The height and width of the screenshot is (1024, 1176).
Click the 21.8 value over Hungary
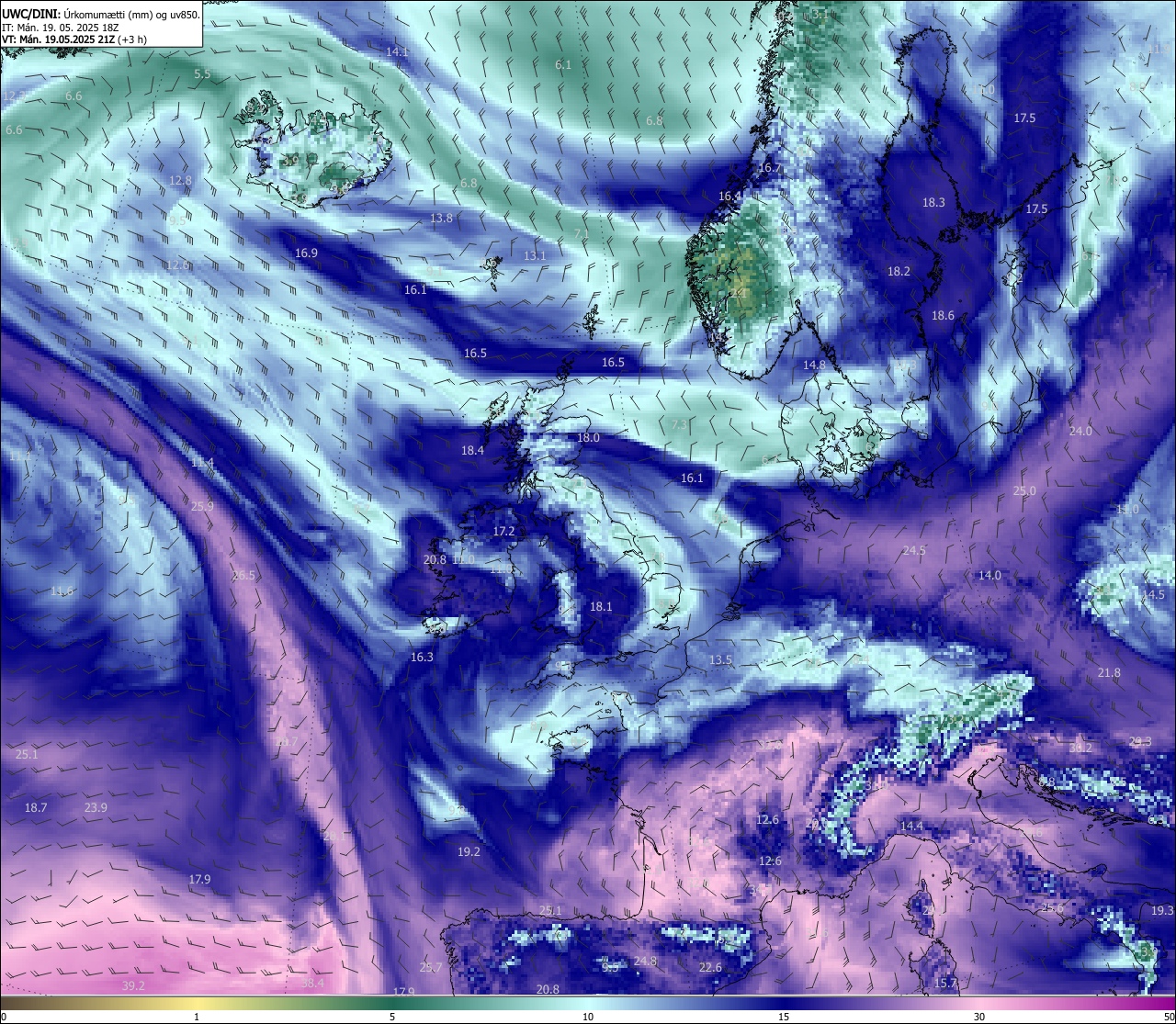1109,672
